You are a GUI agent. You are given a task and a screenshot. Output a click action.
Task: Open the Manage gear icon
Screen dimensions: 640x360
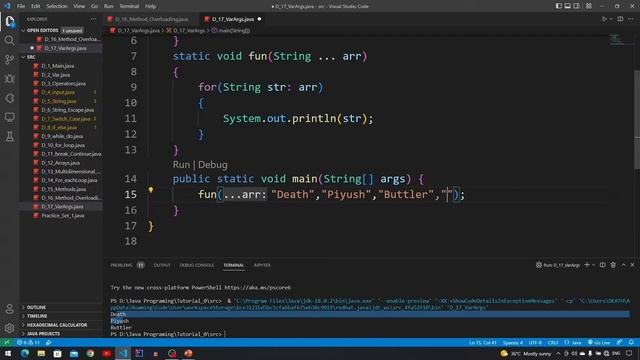tap(9, 328)
